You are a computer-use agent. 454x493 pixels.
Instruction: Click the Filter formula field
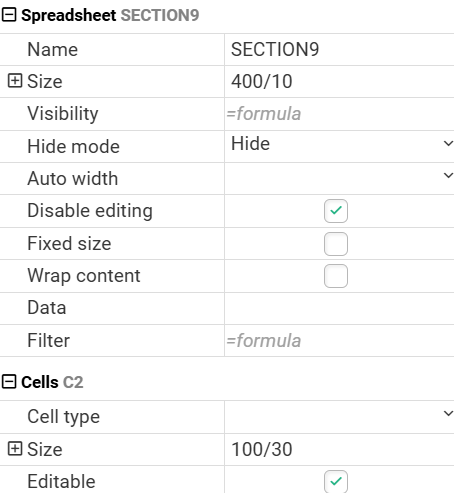[x=339, y=340]
